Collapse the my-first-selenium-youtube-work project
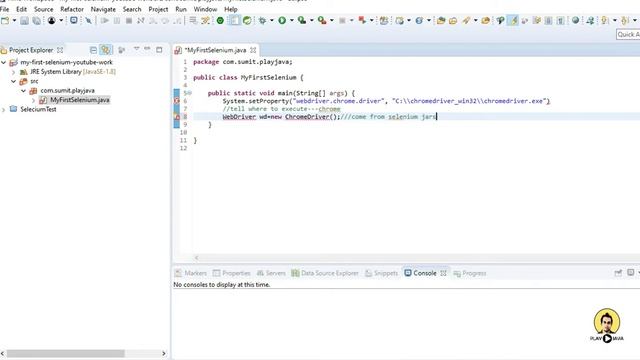Image resolution: width=640 pixels, height=360 pixels. [4, 62]
